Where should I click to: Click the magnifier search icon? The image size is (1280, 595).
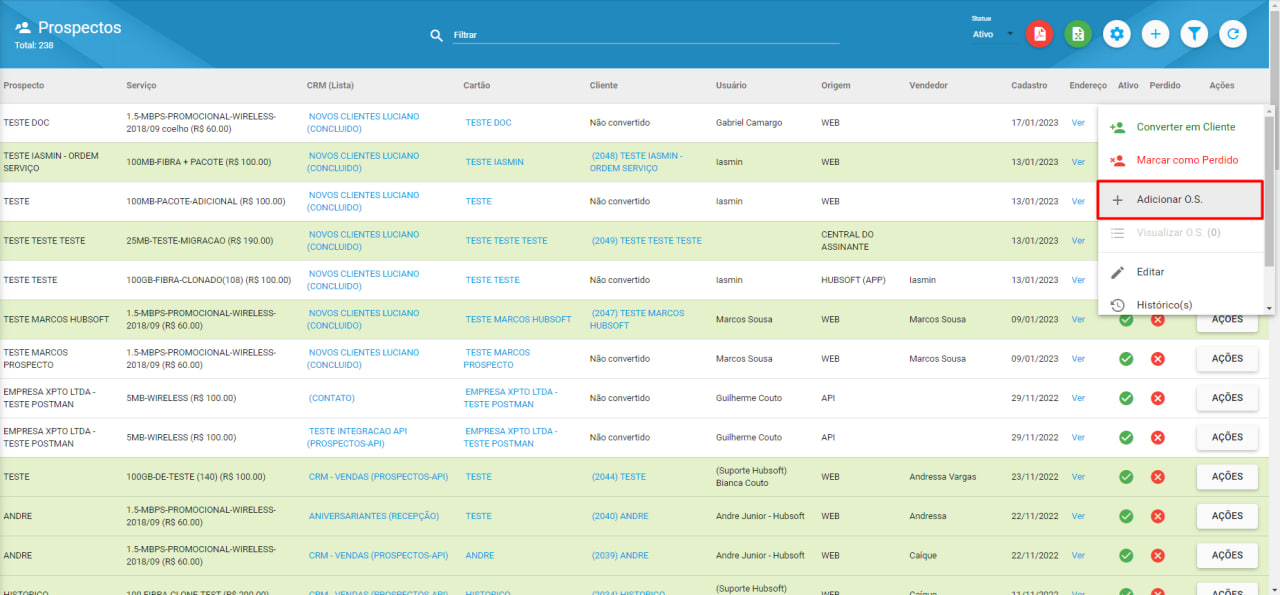pos(436,35)
